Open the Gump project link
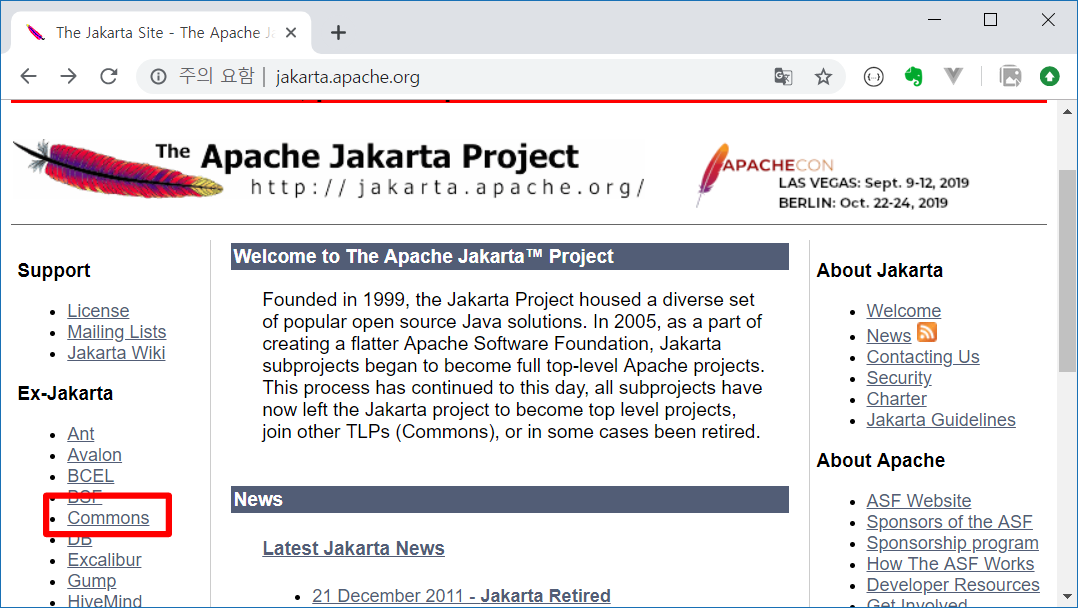Viewport: 1078px width, 608px height. tap(91, 581)
